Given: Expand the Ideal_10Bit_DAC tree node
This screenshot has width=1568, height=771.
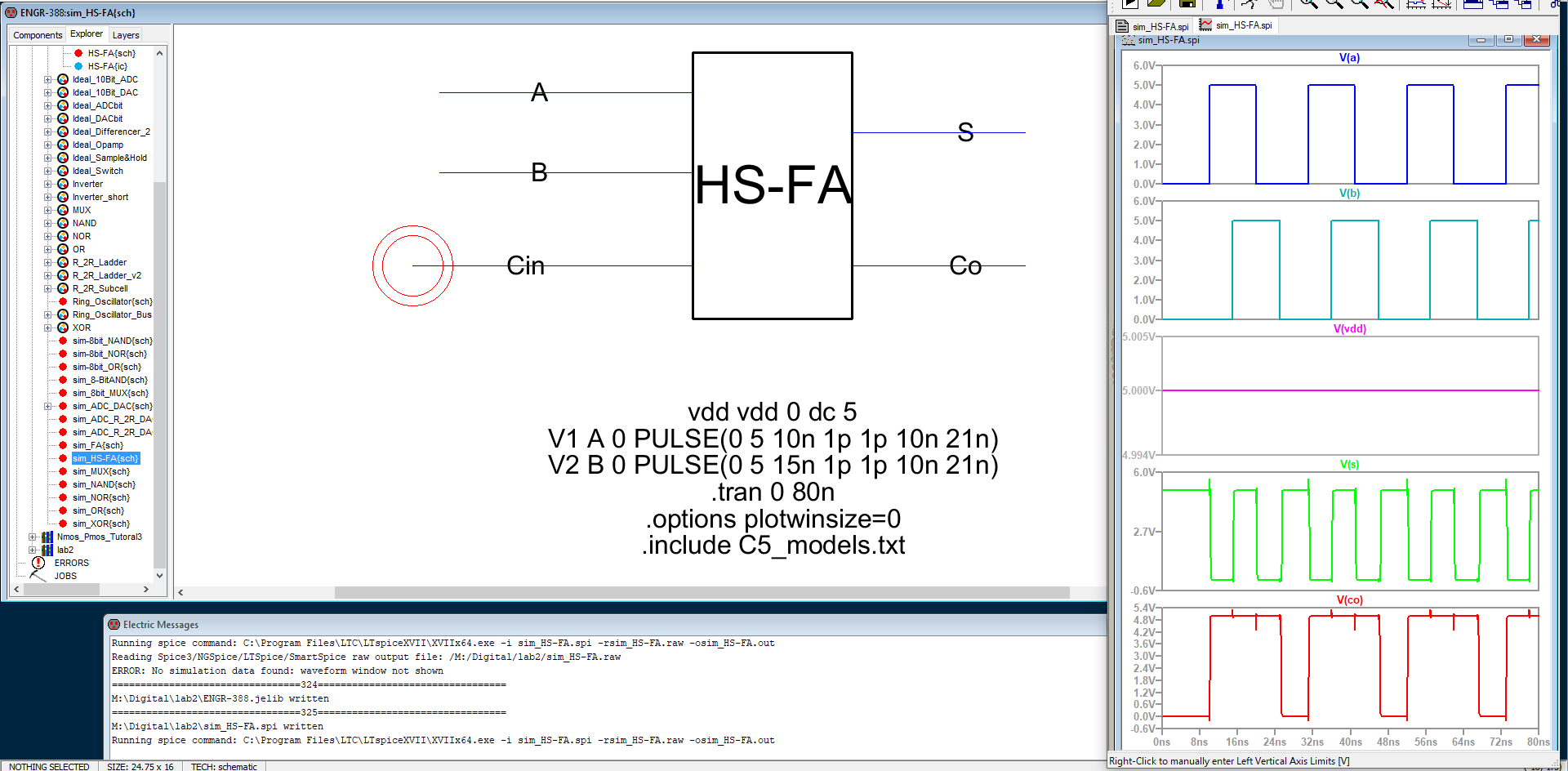Looking at the screenshot, I should pyautogui.click(x=47, y=92).
